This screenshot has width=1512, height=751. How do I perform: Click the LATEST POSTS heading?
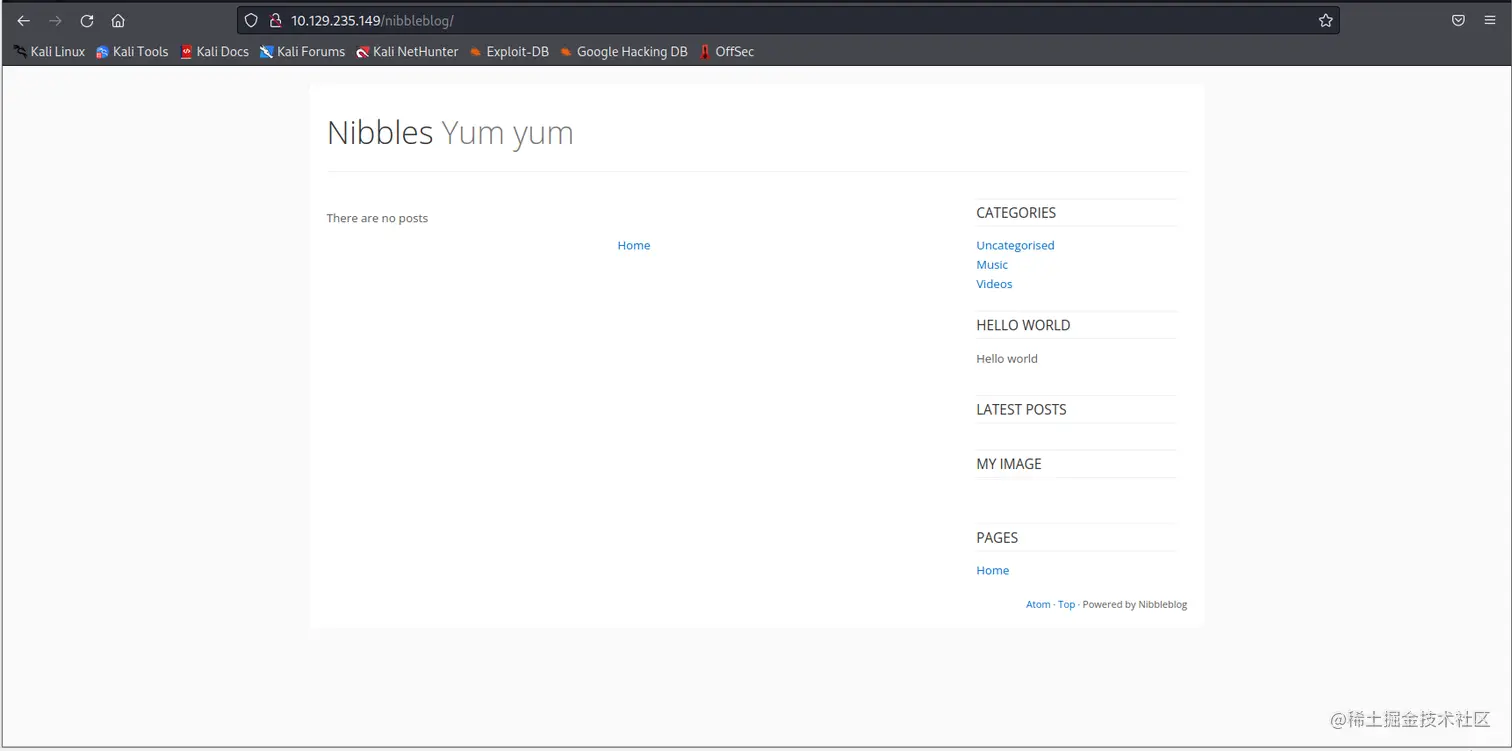click(x=1021, y=409)
